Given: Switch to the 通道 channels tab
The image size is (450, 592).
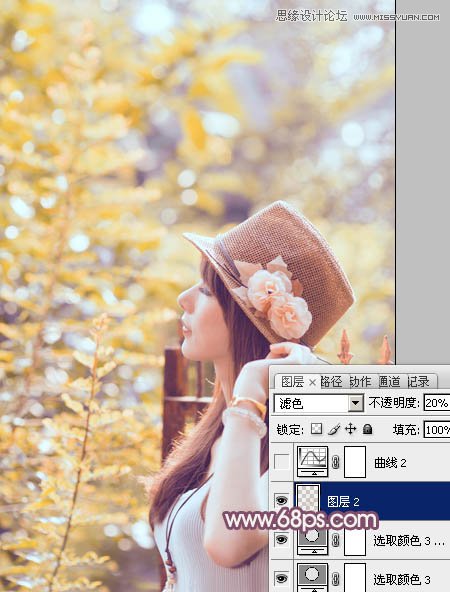Looking at the screenshot, I should (x=389, y=382).
